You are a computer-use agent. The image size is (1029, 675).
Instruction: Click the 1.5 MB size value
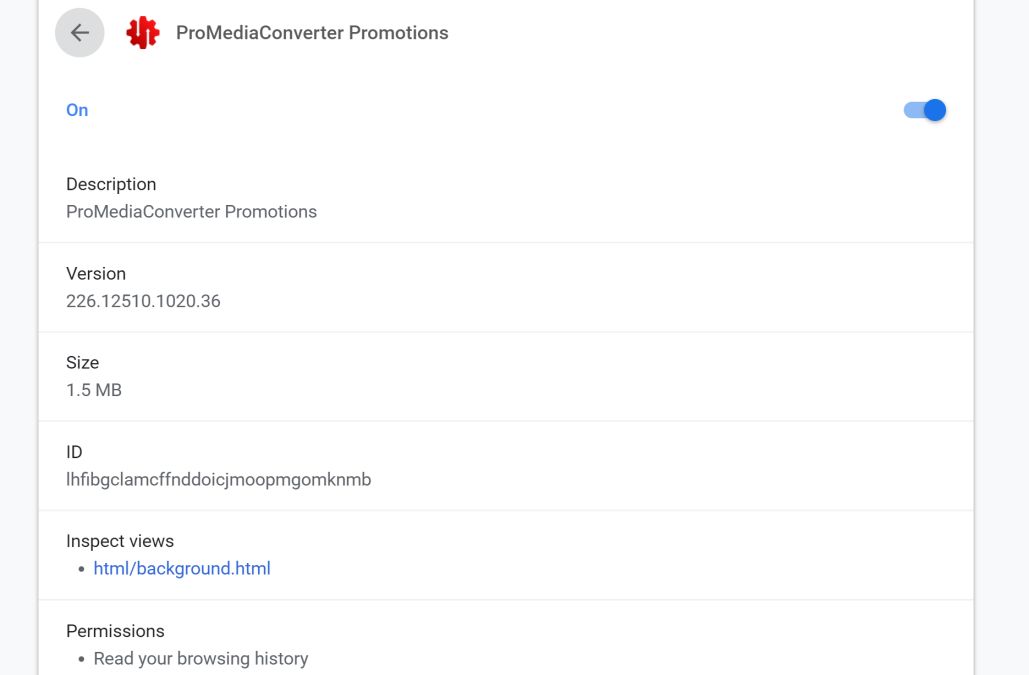pos(94,390)
